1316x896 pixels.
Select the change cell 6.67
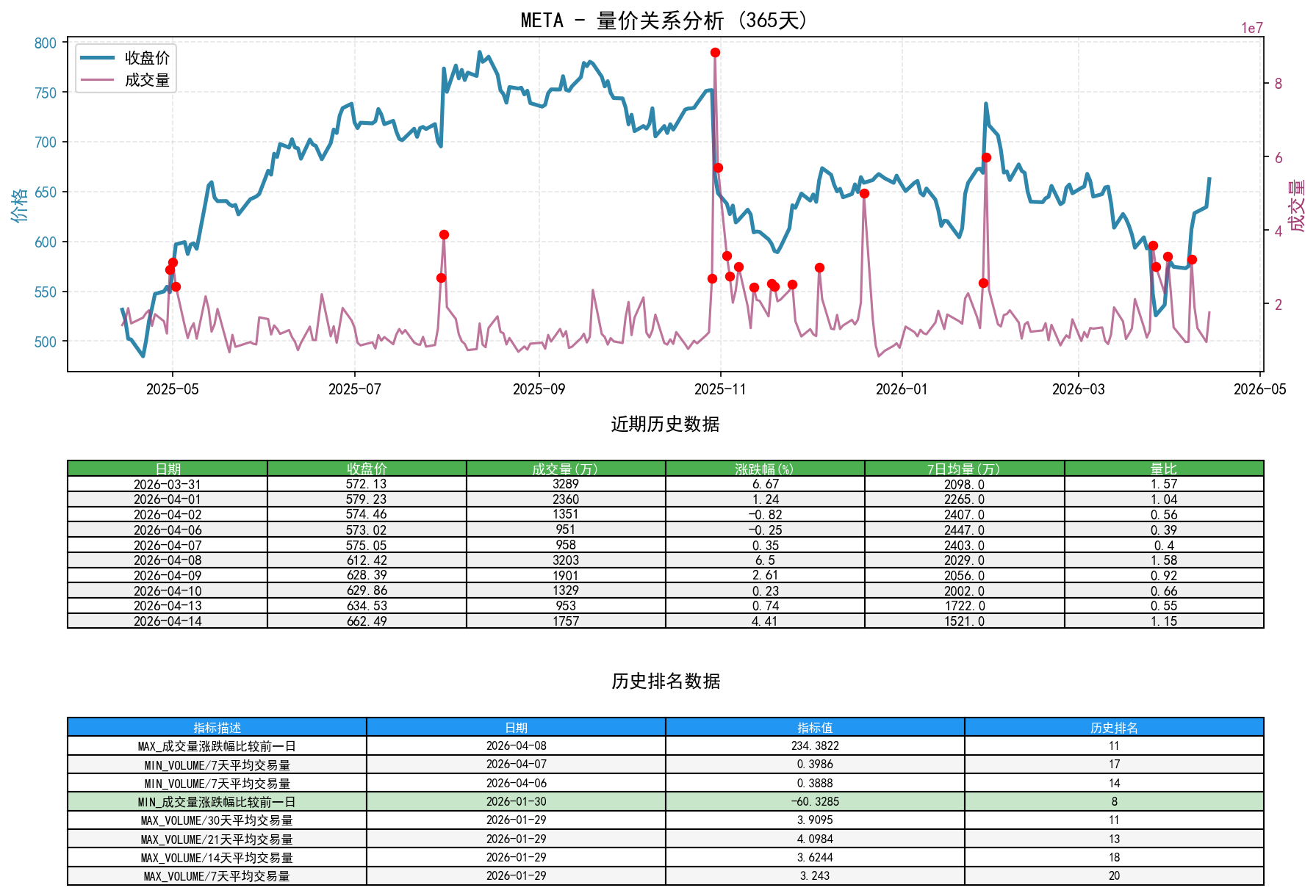(x=765, y=484)
